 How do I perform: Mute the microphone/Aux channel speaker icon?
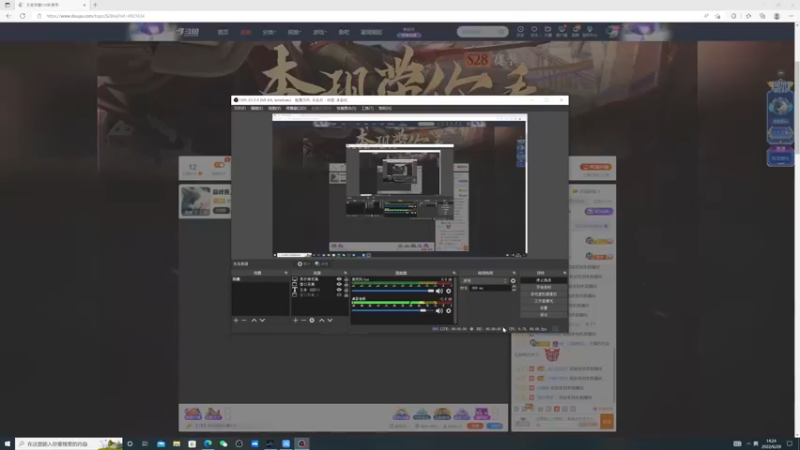click(439, 291)
